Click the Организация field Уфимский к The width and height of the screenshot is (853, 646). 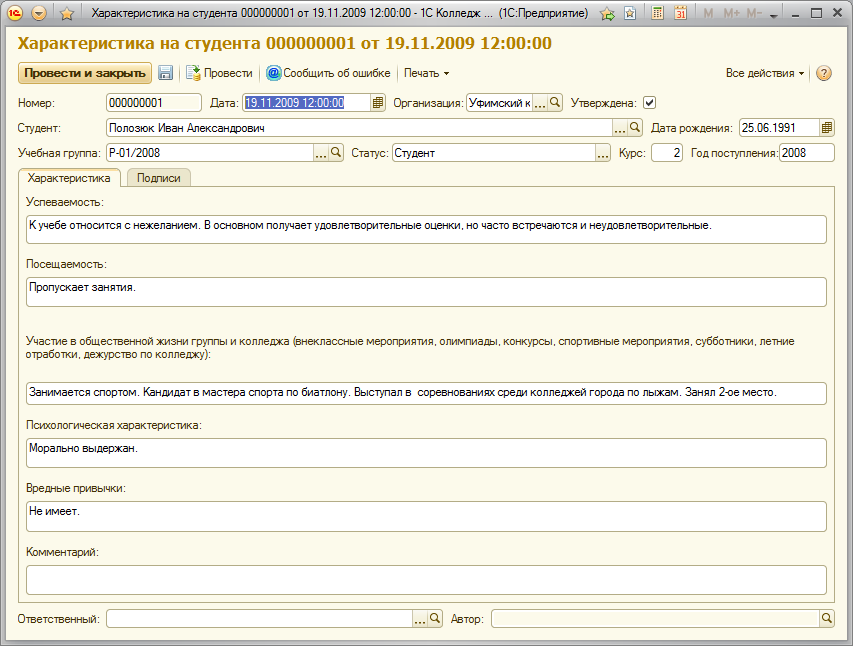pyautogui.click(x=499, y=103)
